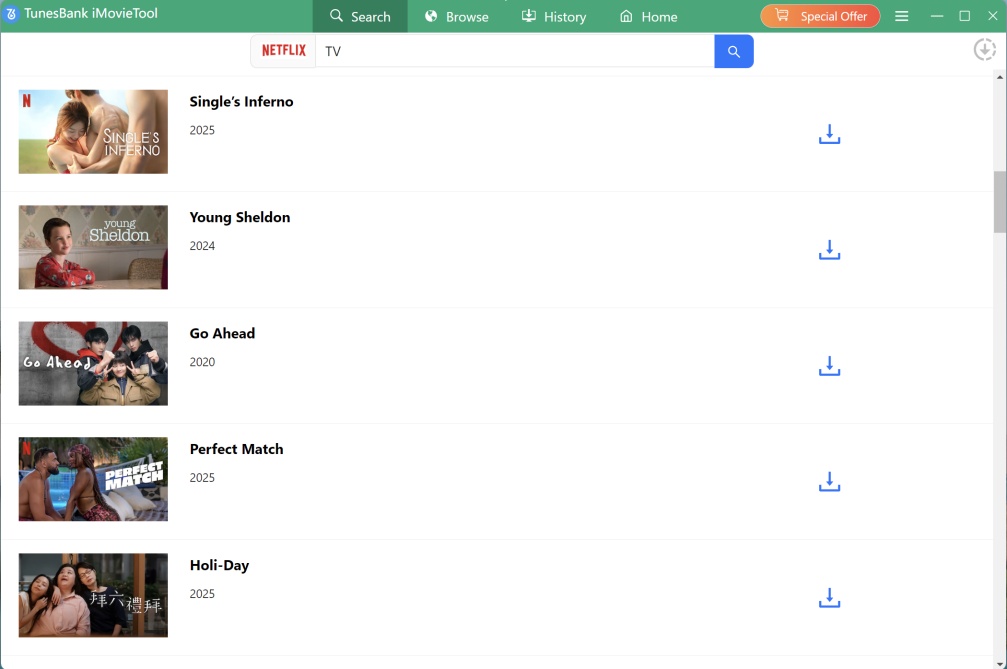Click the TunesBank app logo icon
Viewport: 1007px width, 669px height.
click(12, 15)
